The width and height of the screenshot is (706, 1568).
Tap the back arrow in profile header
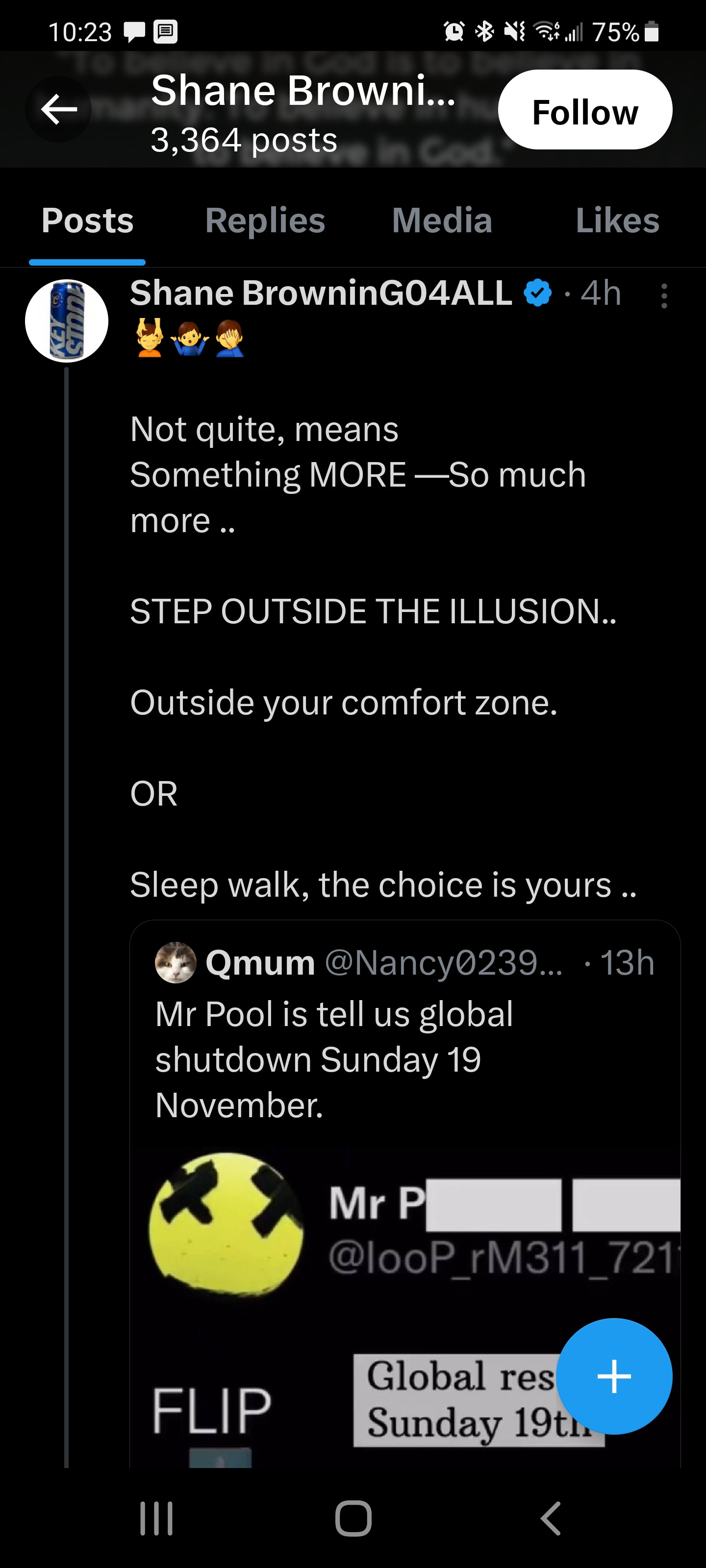(58, 110)
